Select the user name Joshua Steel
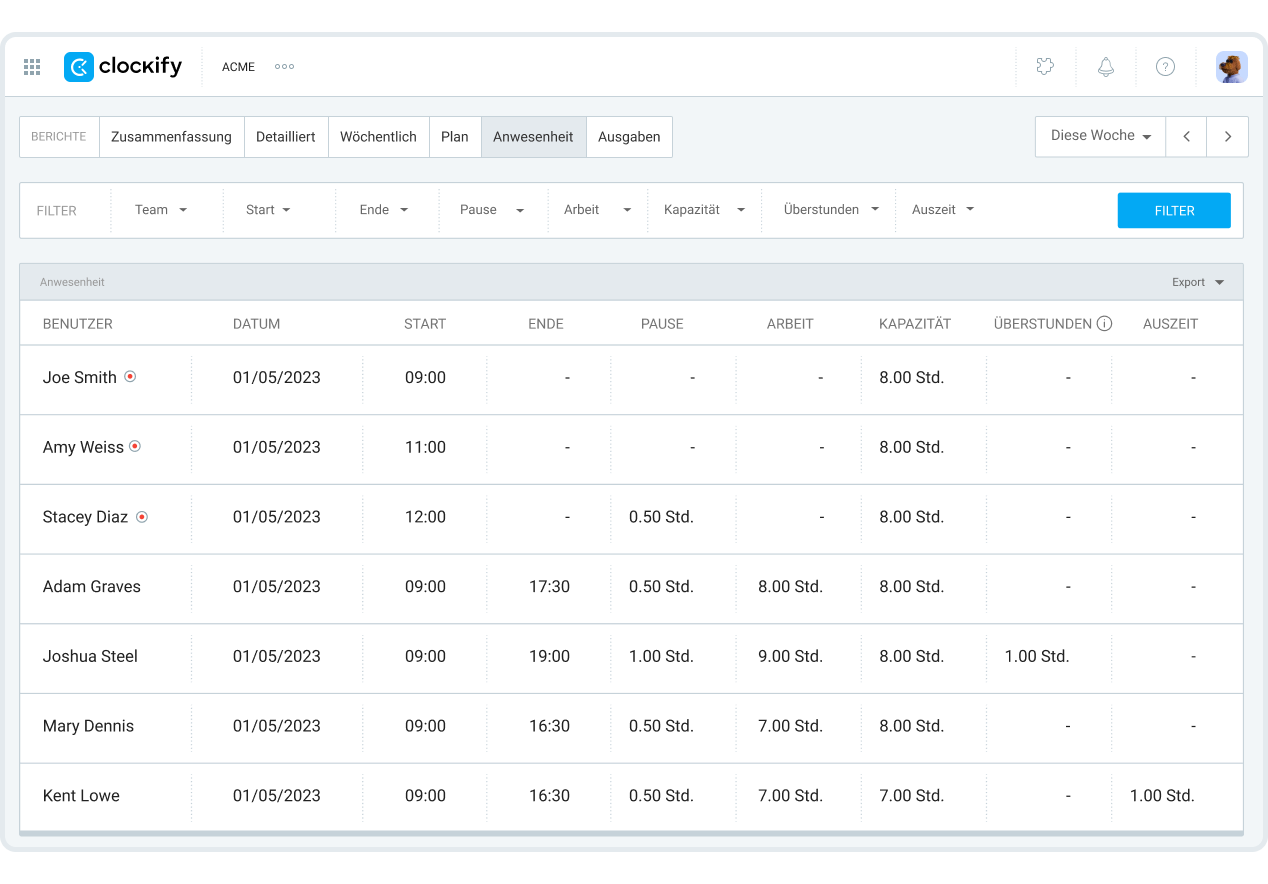The image size is (1268, 884). [x=90, y=656]
